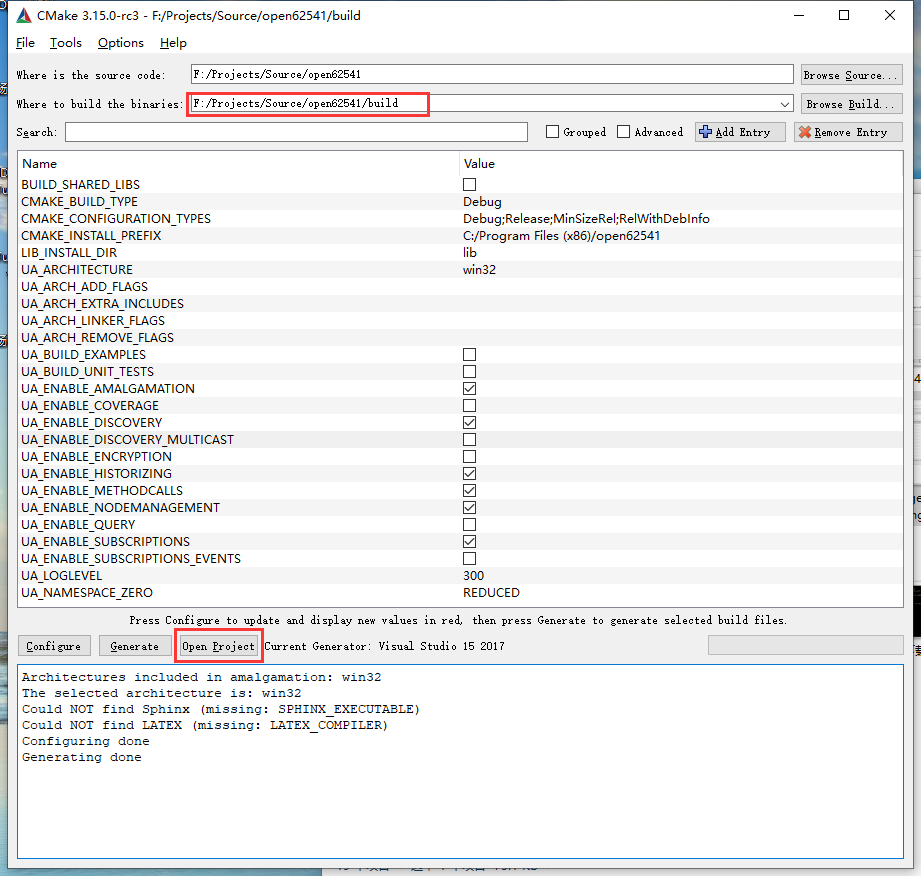
Task: Click the blue plus Add Entry icon
Action: coord(705,132)
